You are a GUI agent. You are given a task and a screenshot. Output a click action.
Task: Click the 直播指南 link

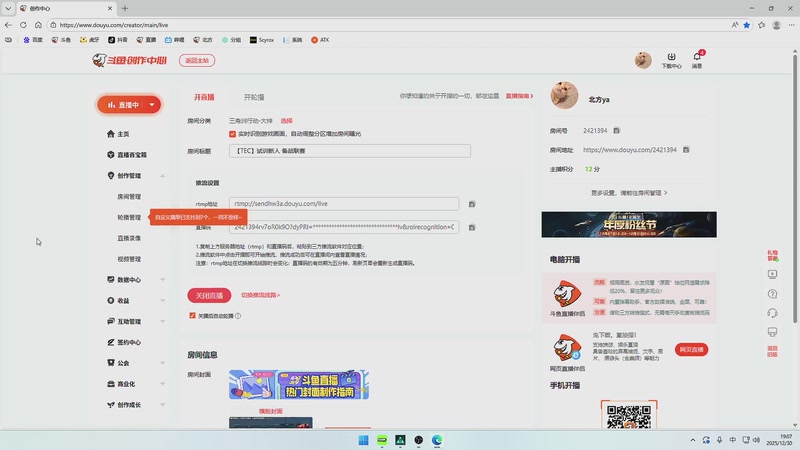519,96
